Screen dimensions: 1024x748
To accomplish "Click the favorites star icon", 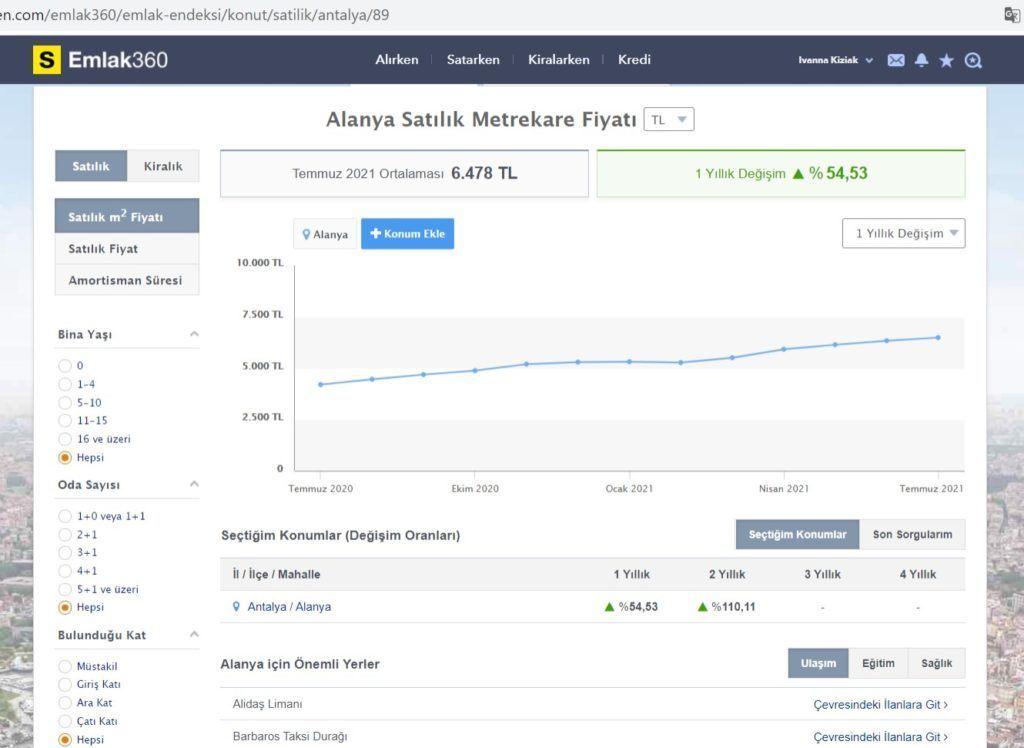I will click(x=946, y=60).
